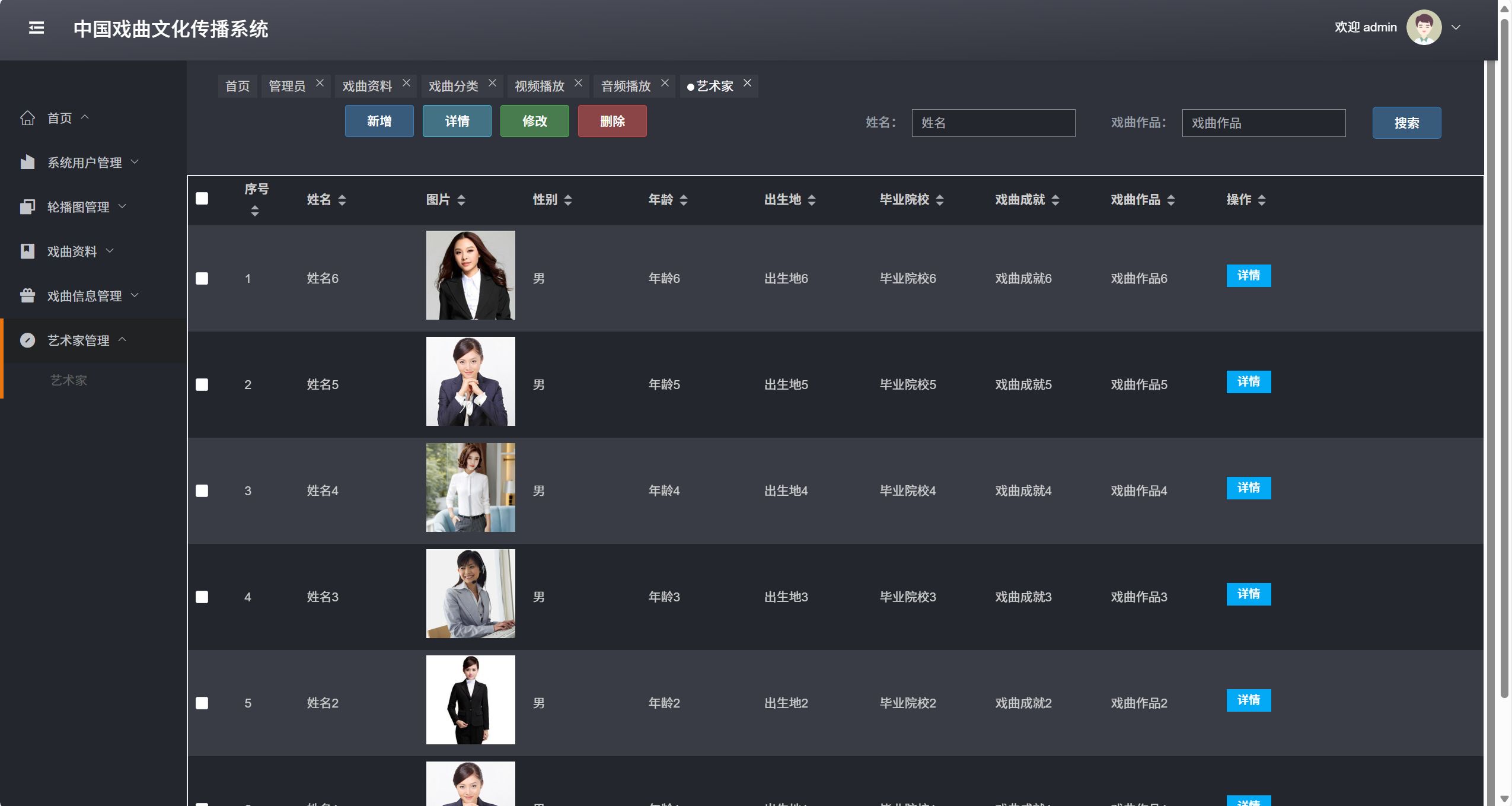Switch to the 视频播放 tab

[540, 86]
